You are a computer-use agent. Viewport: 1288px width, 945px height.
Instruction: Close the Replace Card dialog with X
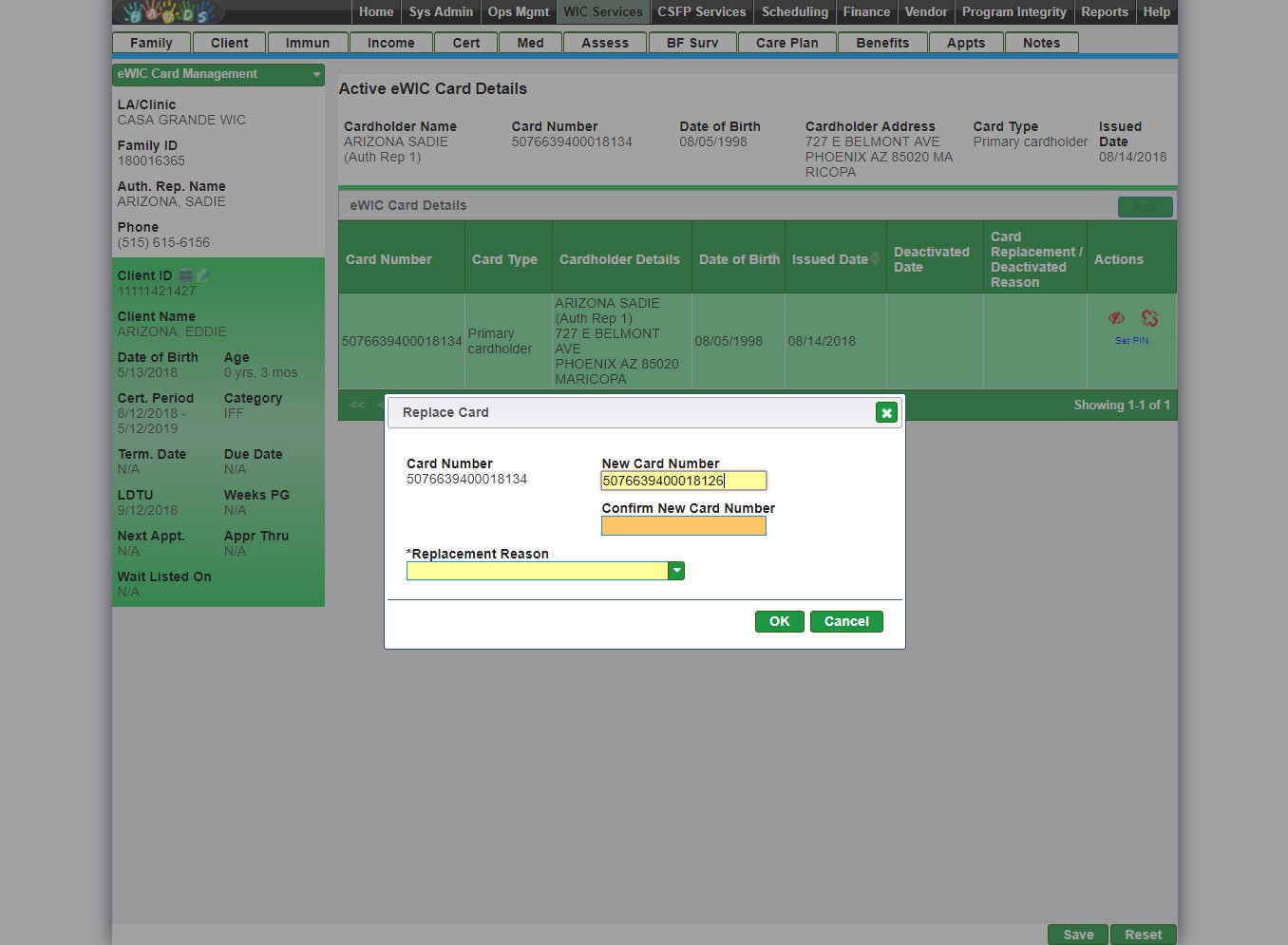(886, 412)
